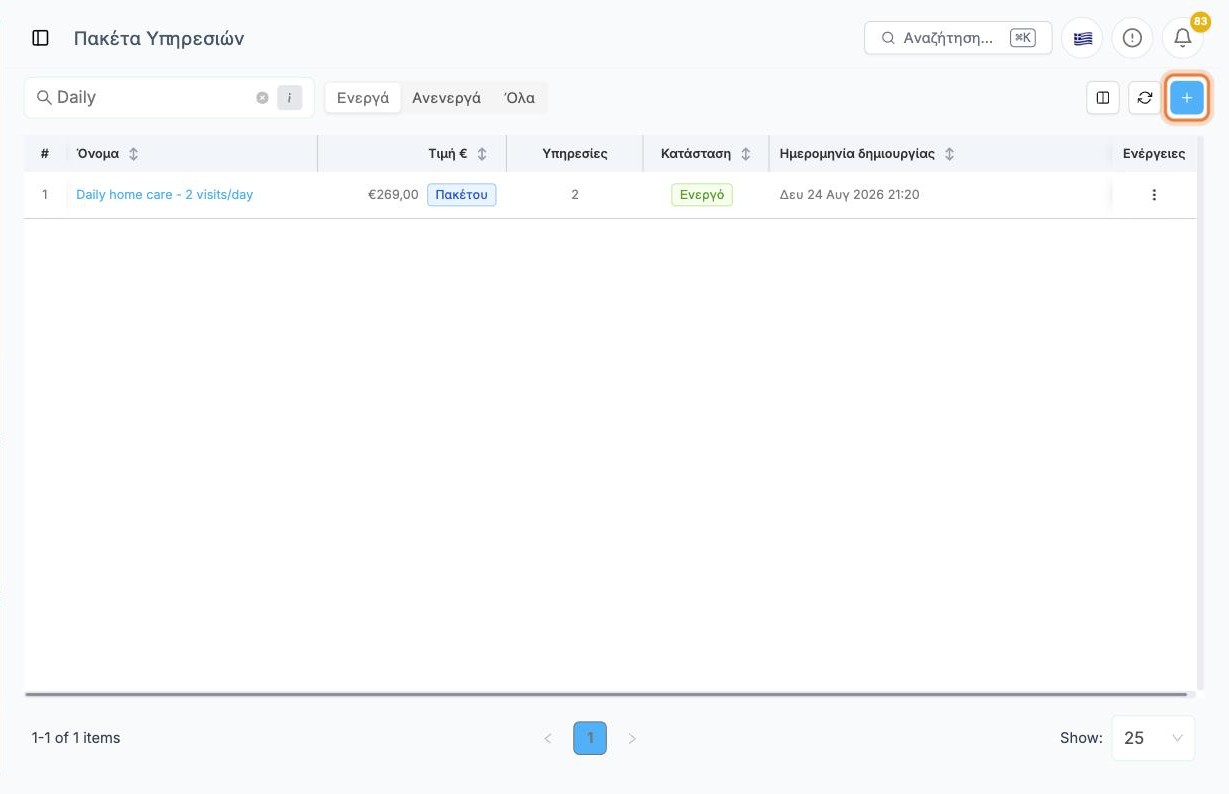Open the notifications bell

[1182, 38]
